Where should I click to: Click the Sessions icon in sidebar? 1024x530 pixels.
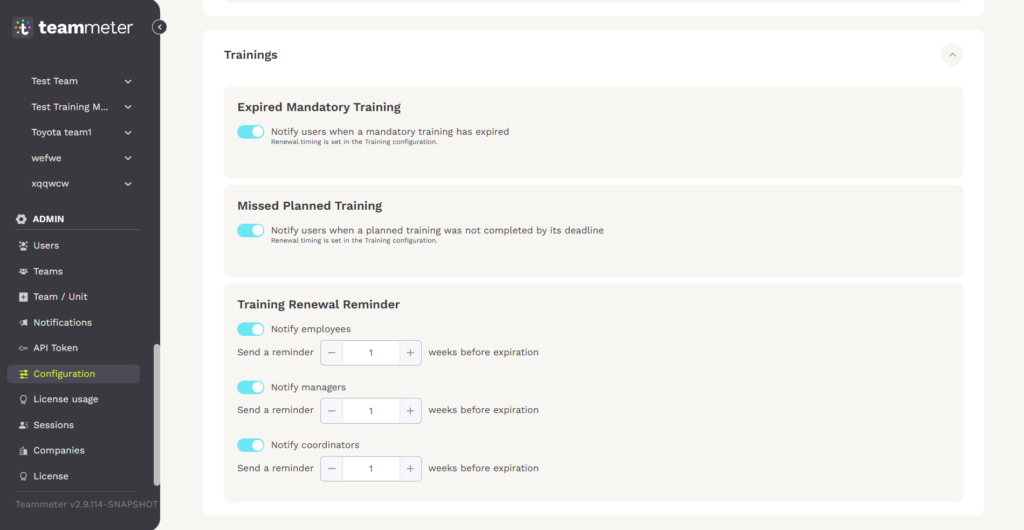(x=23, y=425)
